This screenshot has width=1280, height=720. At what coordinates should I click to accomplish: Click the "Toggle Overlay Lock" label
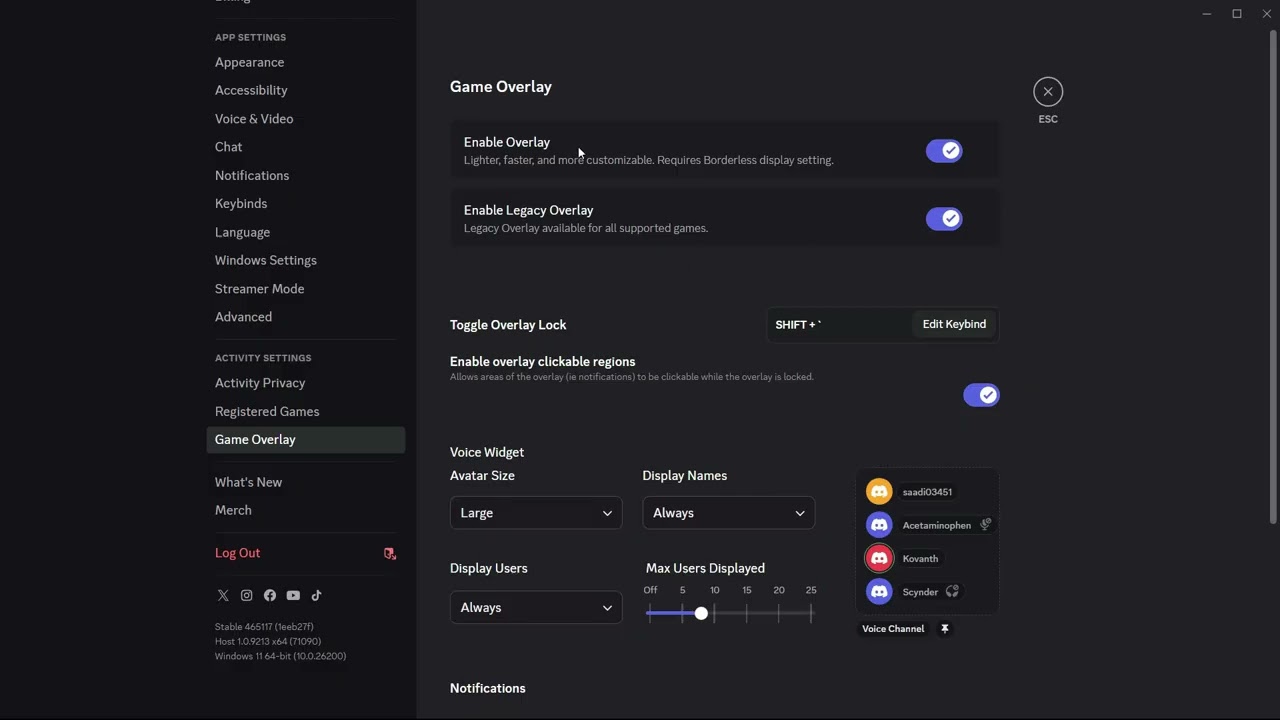coord(508,325)
